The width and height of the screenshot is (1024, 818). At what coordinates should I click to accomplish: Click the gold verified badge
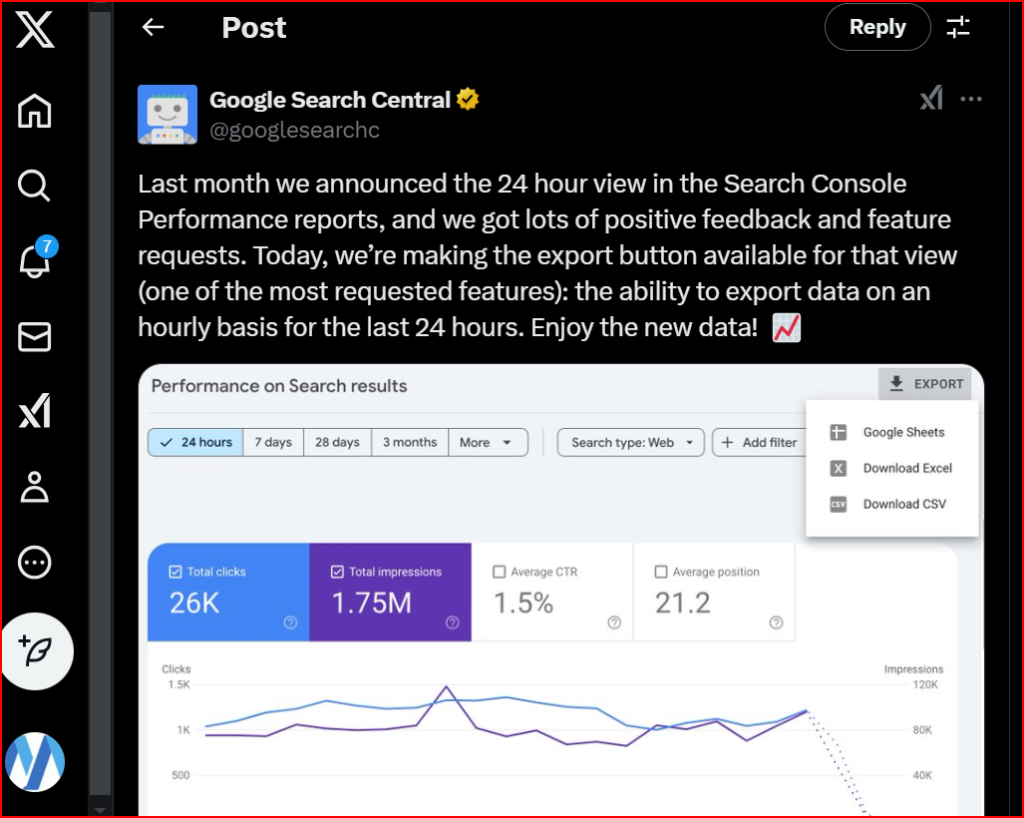point(468,99)
